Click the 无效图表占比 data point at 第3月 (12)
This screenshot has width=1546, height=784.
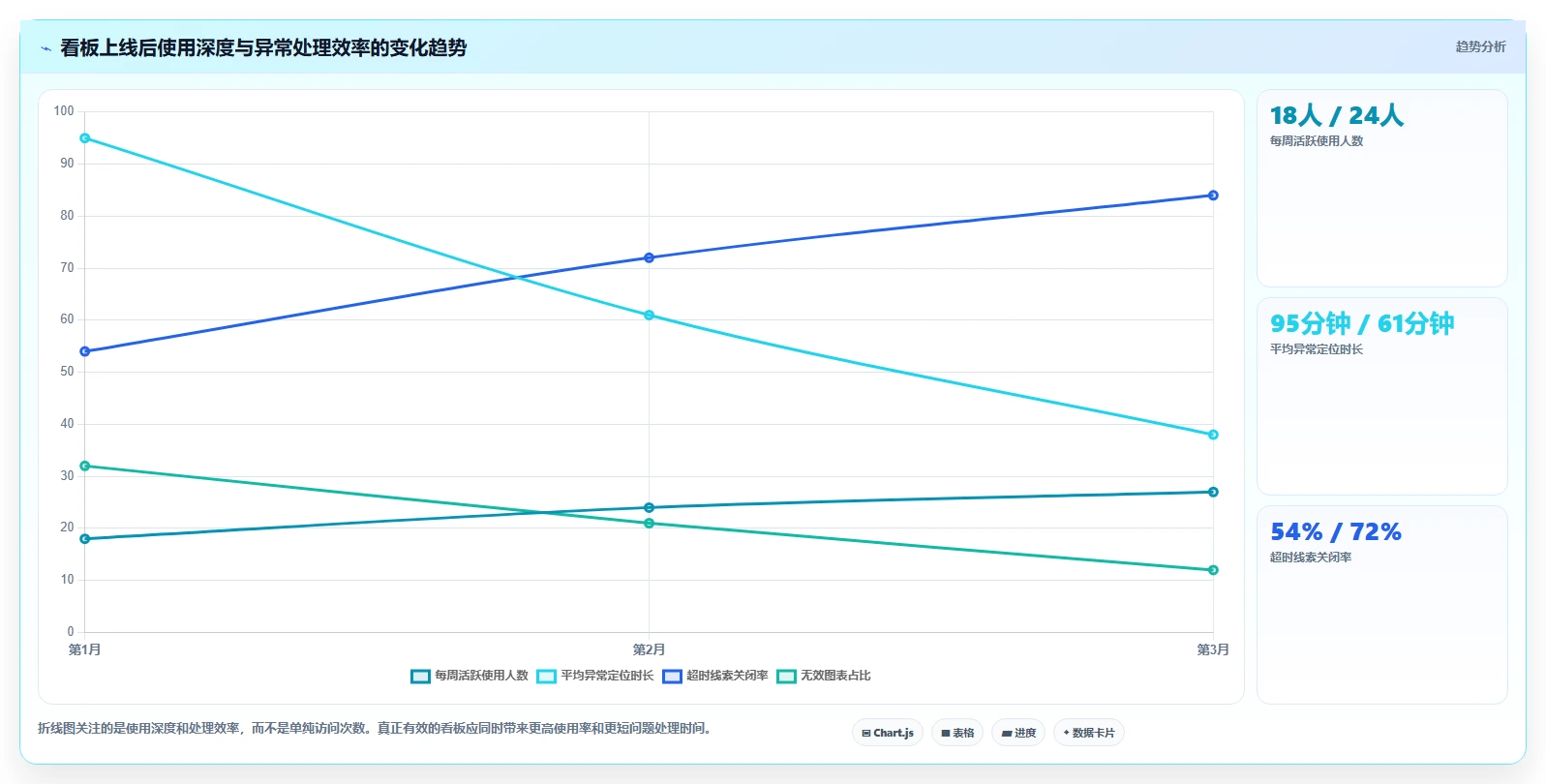(x=1213, y=570)
